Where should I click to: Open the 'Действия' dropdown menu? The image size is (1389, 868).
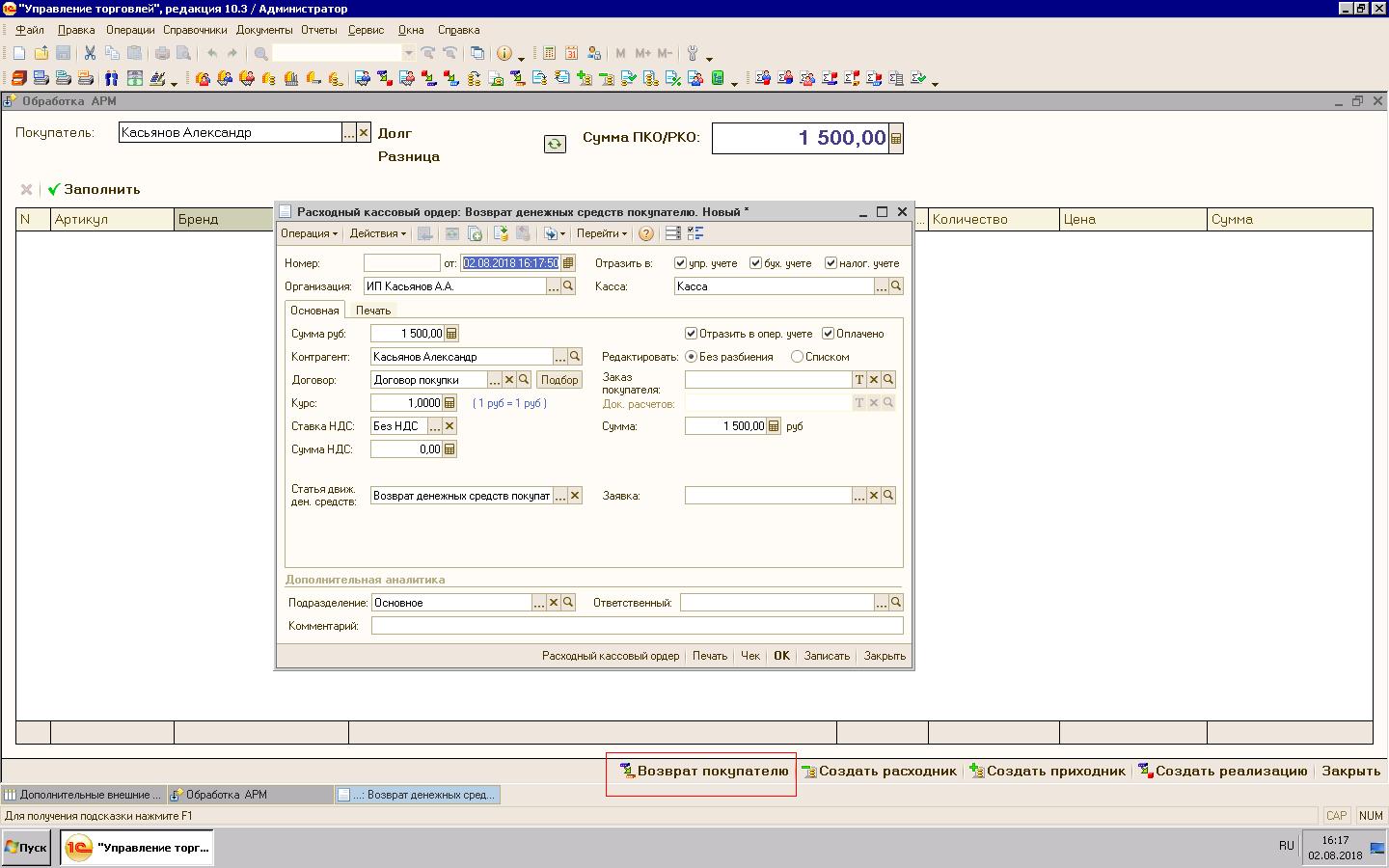376,233
